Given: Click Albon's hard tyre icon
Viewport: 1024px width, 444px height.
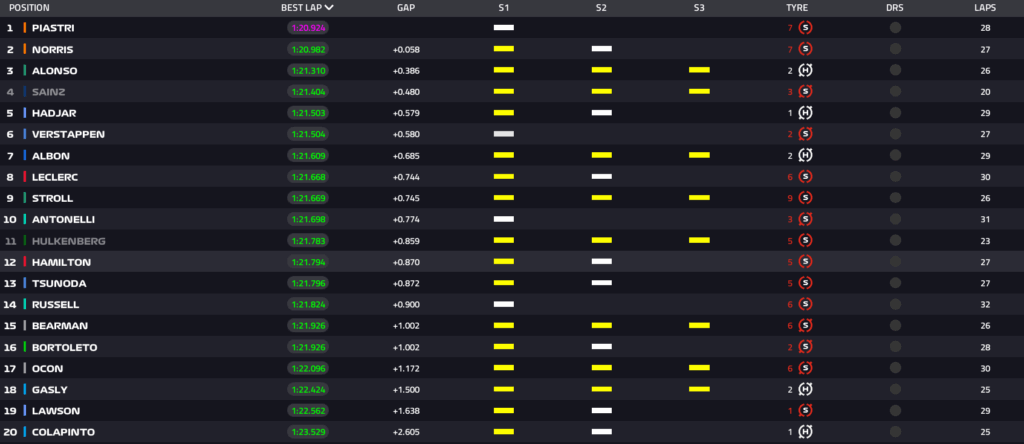Looking at the screenshot, I should pos(805,155).
